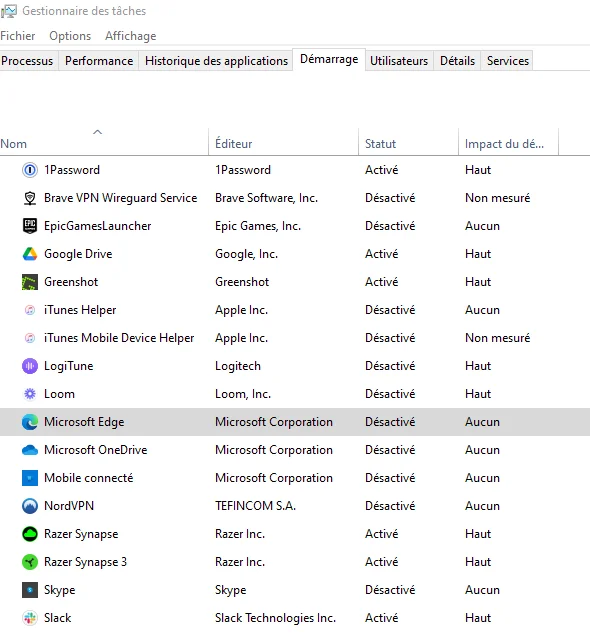Click the iTunes Helper icon
Screen dimensions: 590x633
point(29,310)
